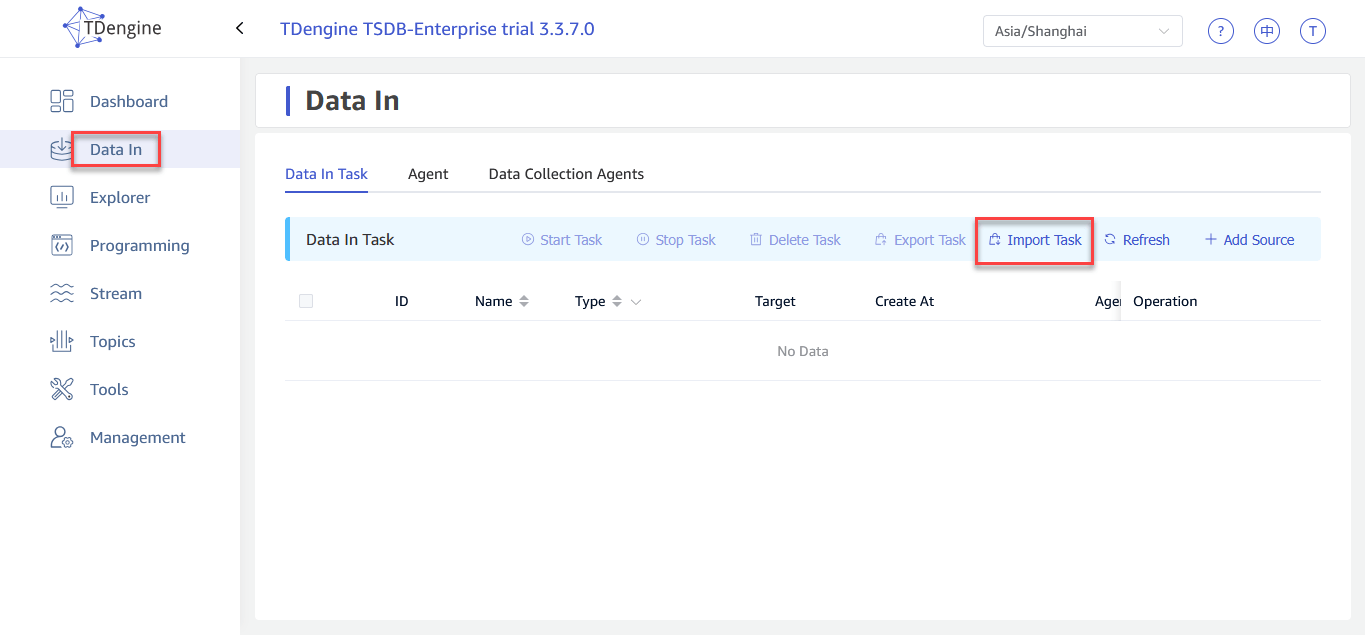Open help with question mark icon
1365x635 pixels.
click(1220, 31)
